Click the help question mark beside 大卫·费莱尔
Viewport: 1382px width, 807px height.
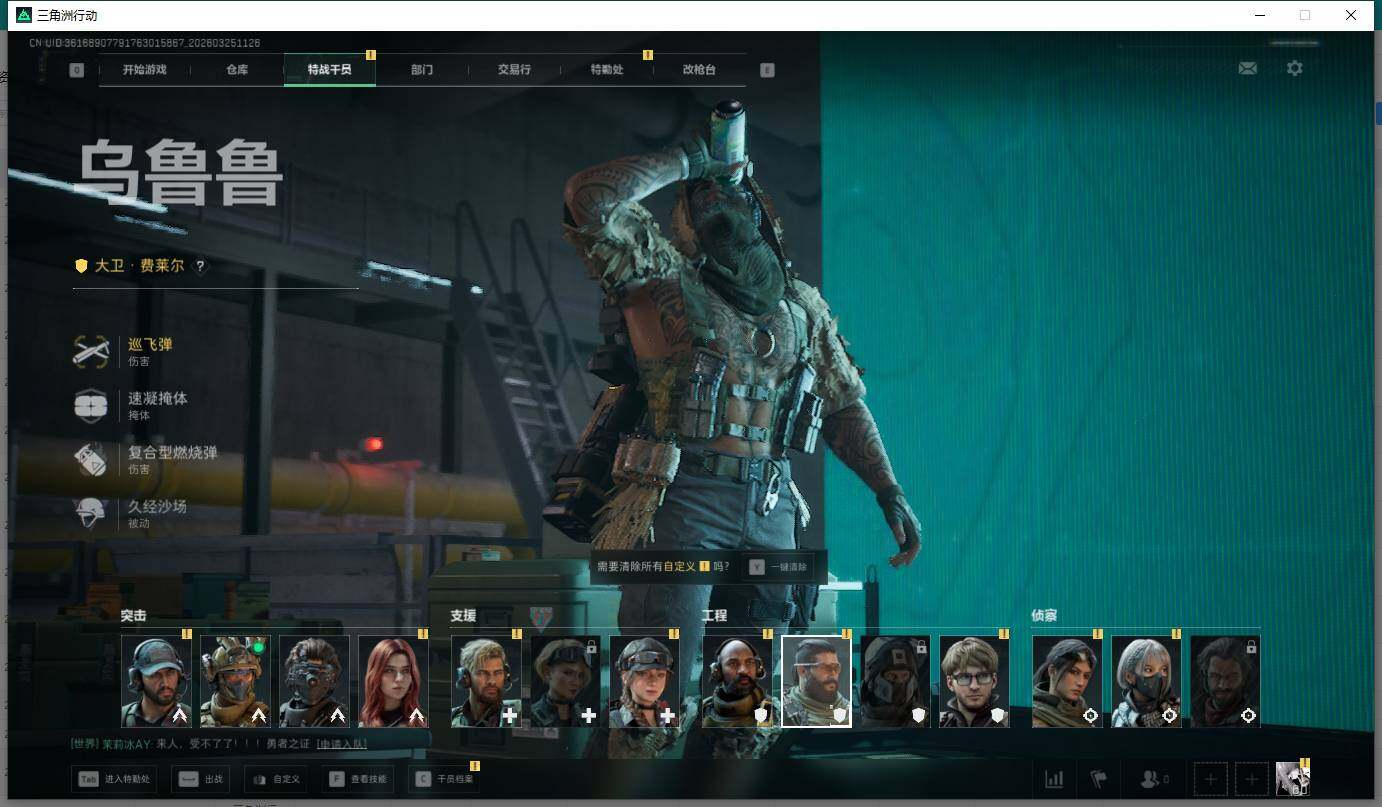pos(200,266)
